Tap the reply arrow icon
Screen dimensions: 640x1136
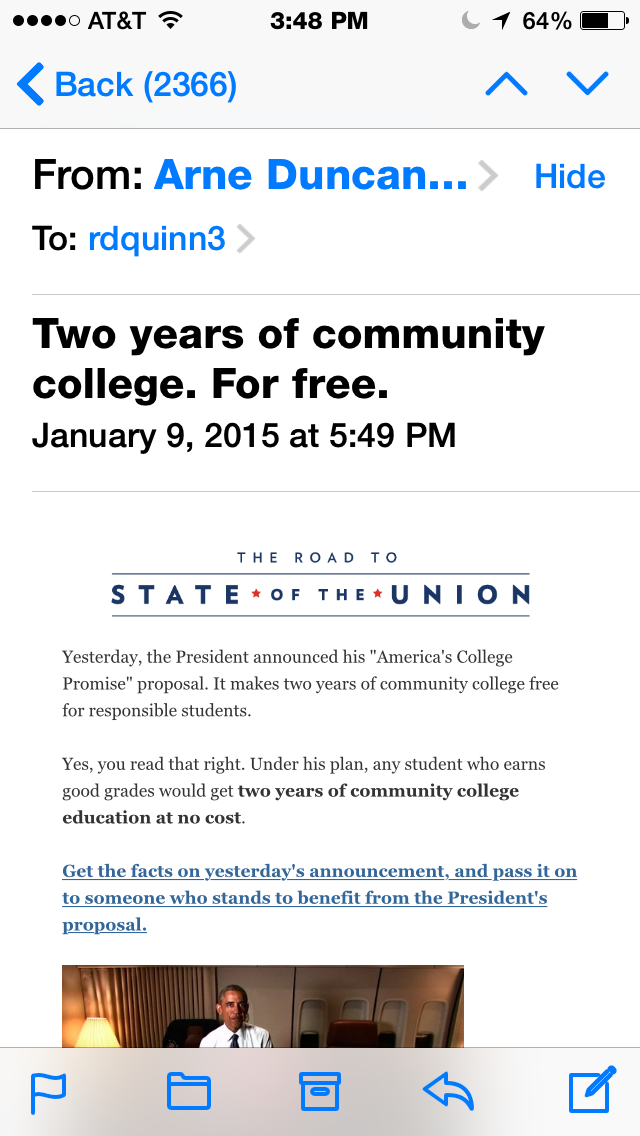tap(448, 1092)
